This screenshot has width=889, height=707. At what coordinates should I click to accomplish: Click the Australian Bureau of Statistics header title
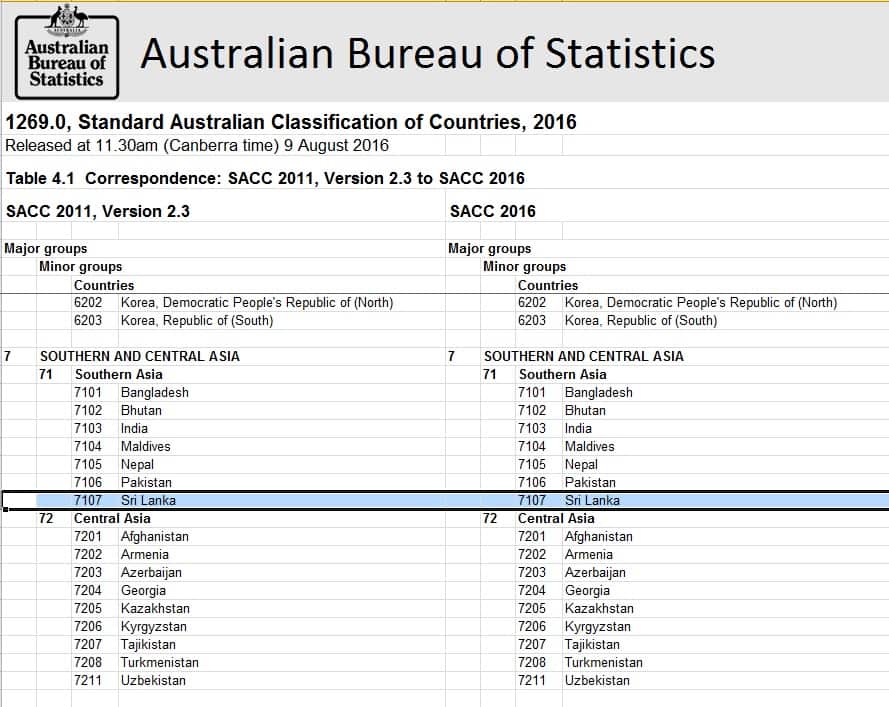pyautogui.click(x=427, y=54)
